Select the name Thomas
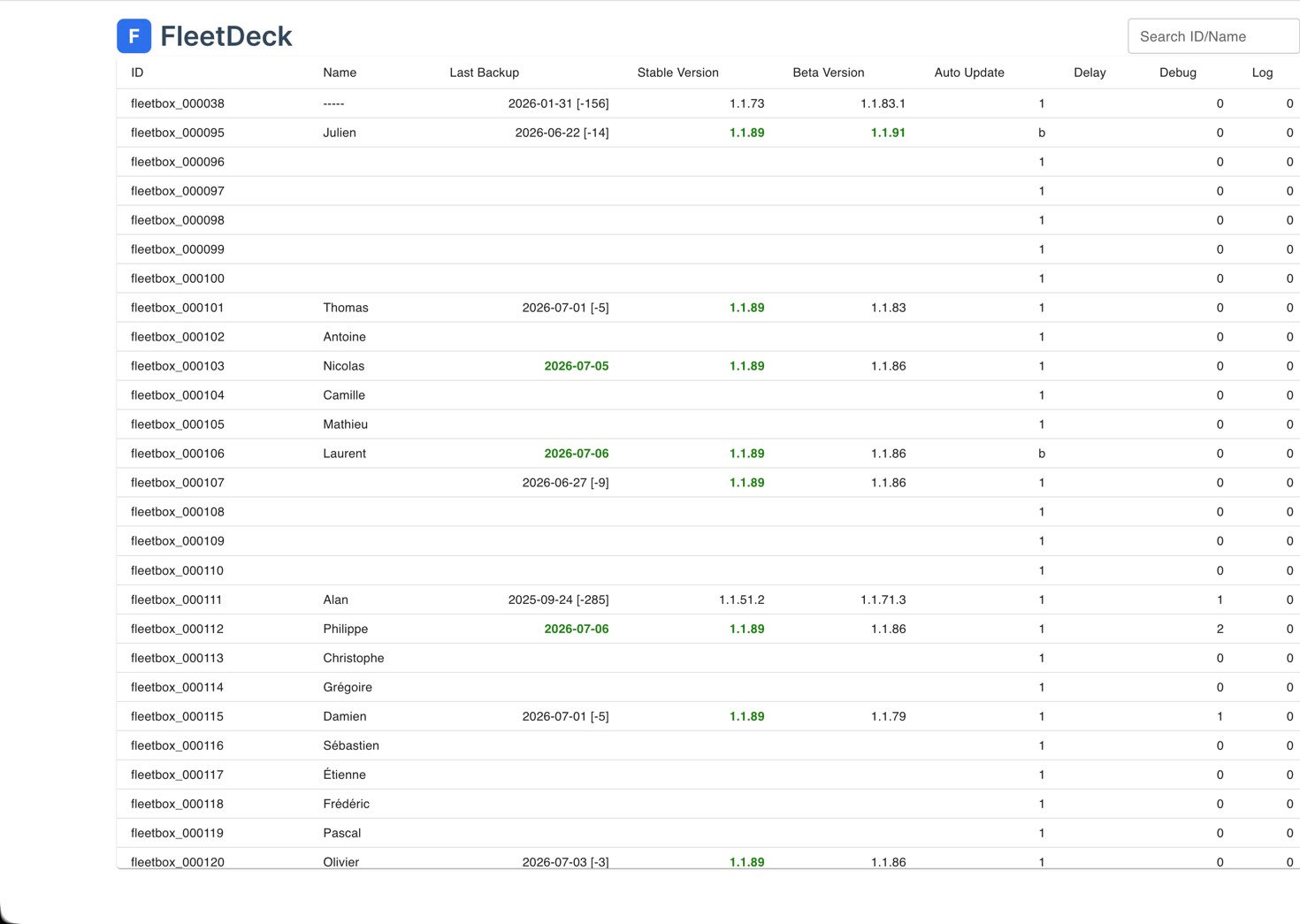Image resolution: width=1300 pixels, height=924 pixels. [346, 308]
